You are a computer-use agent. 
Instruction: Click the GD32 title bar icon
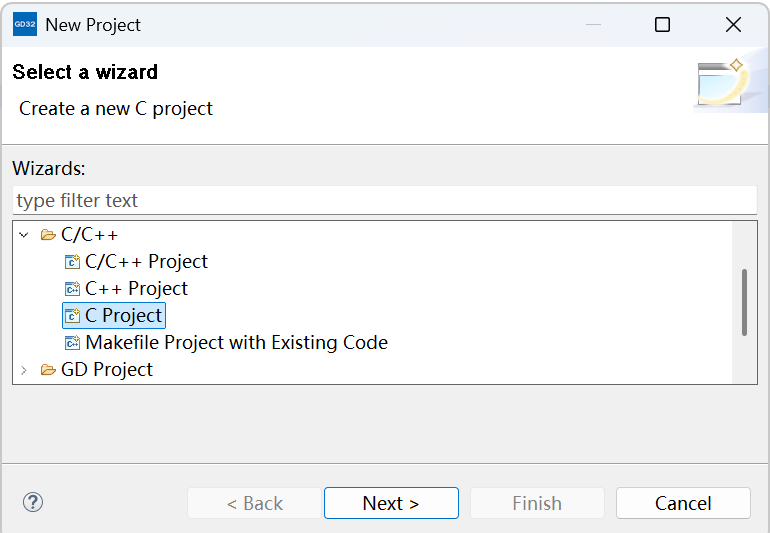coord(25,25)
